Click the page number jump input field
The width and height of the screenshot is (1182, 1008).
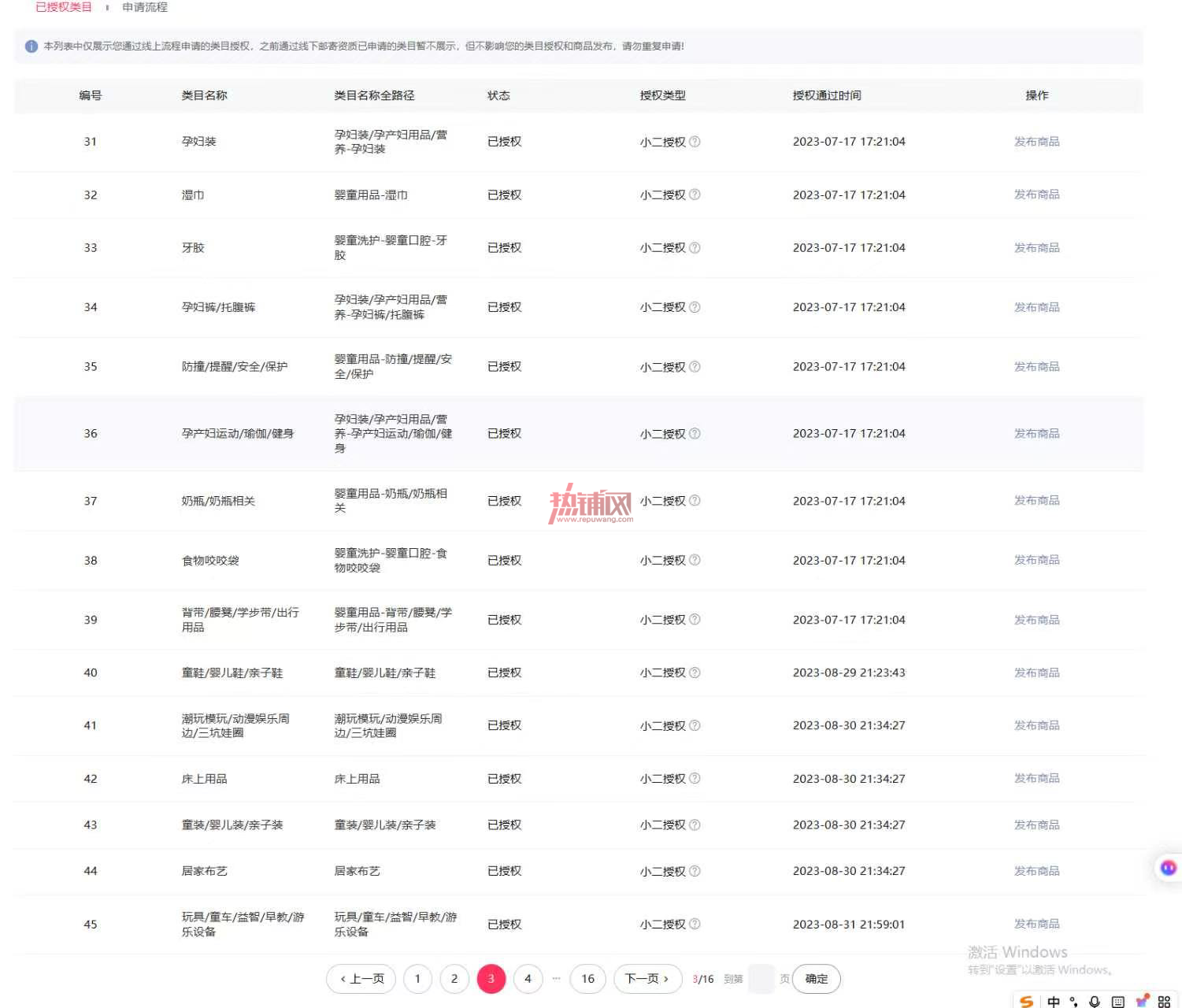761,979
